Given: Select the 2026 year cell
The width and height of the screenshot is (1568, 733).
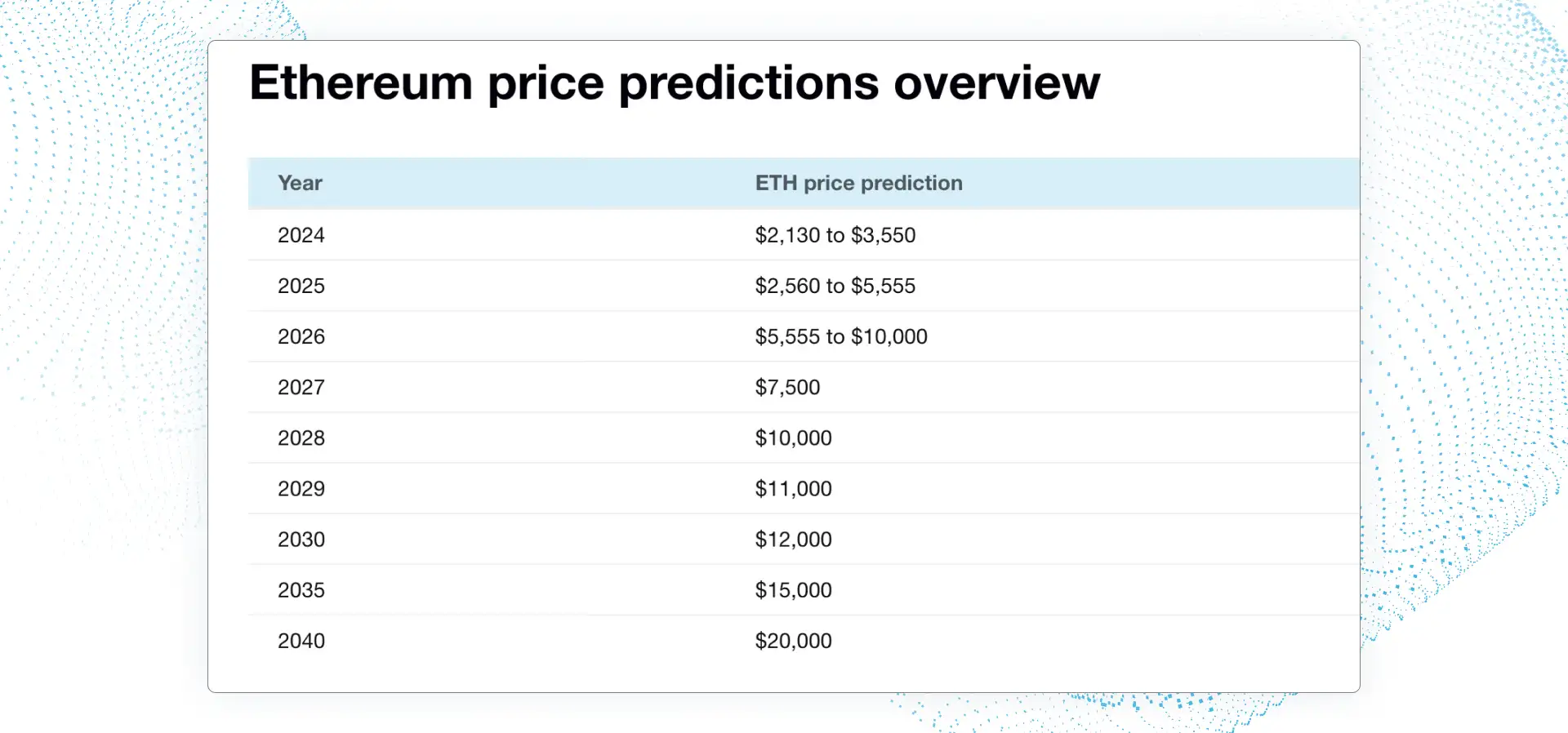Looking at the screenshot, I should tap(301, 337).
